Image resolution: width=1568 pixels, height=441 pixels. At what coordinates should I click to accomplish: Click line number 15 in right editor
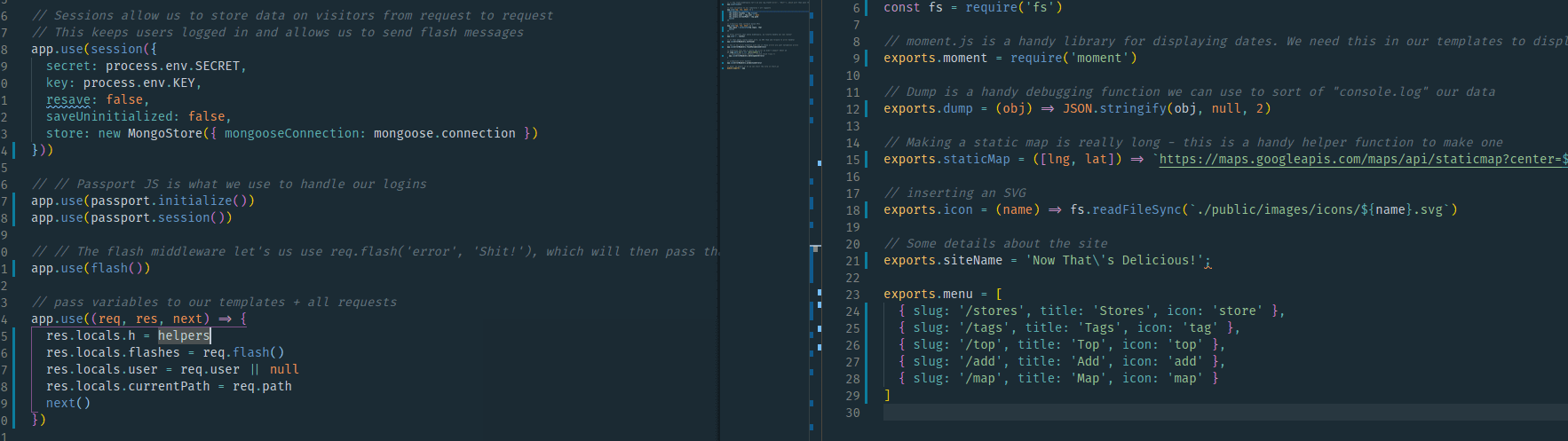click(852, 160)
